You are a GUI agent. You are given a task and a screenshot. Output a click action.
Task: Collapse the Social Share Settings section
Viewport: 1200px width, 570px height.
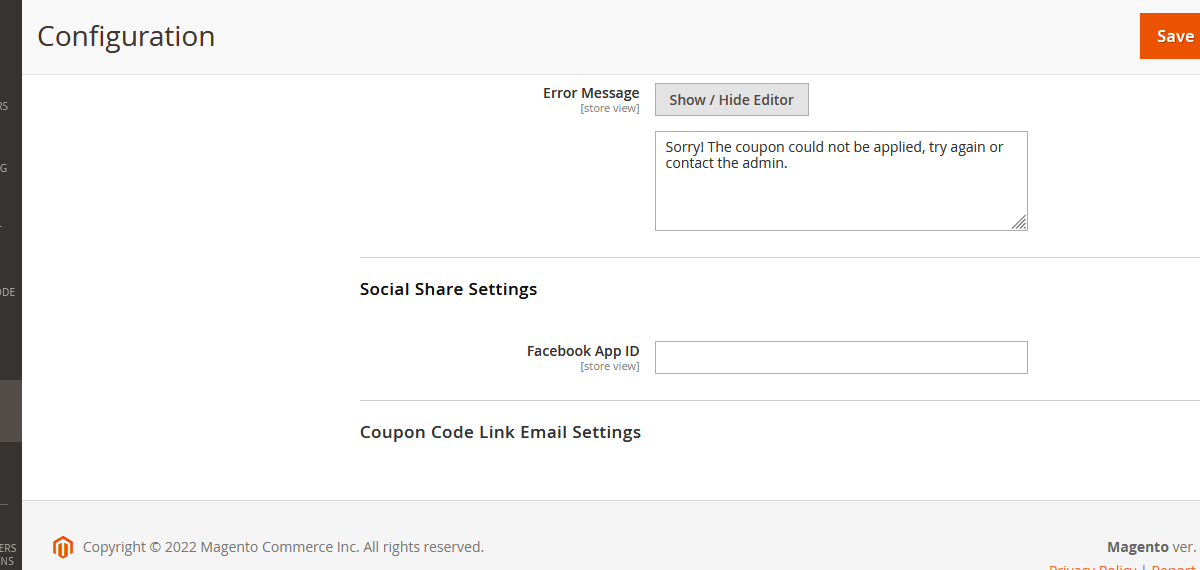(x=448, y=289)
